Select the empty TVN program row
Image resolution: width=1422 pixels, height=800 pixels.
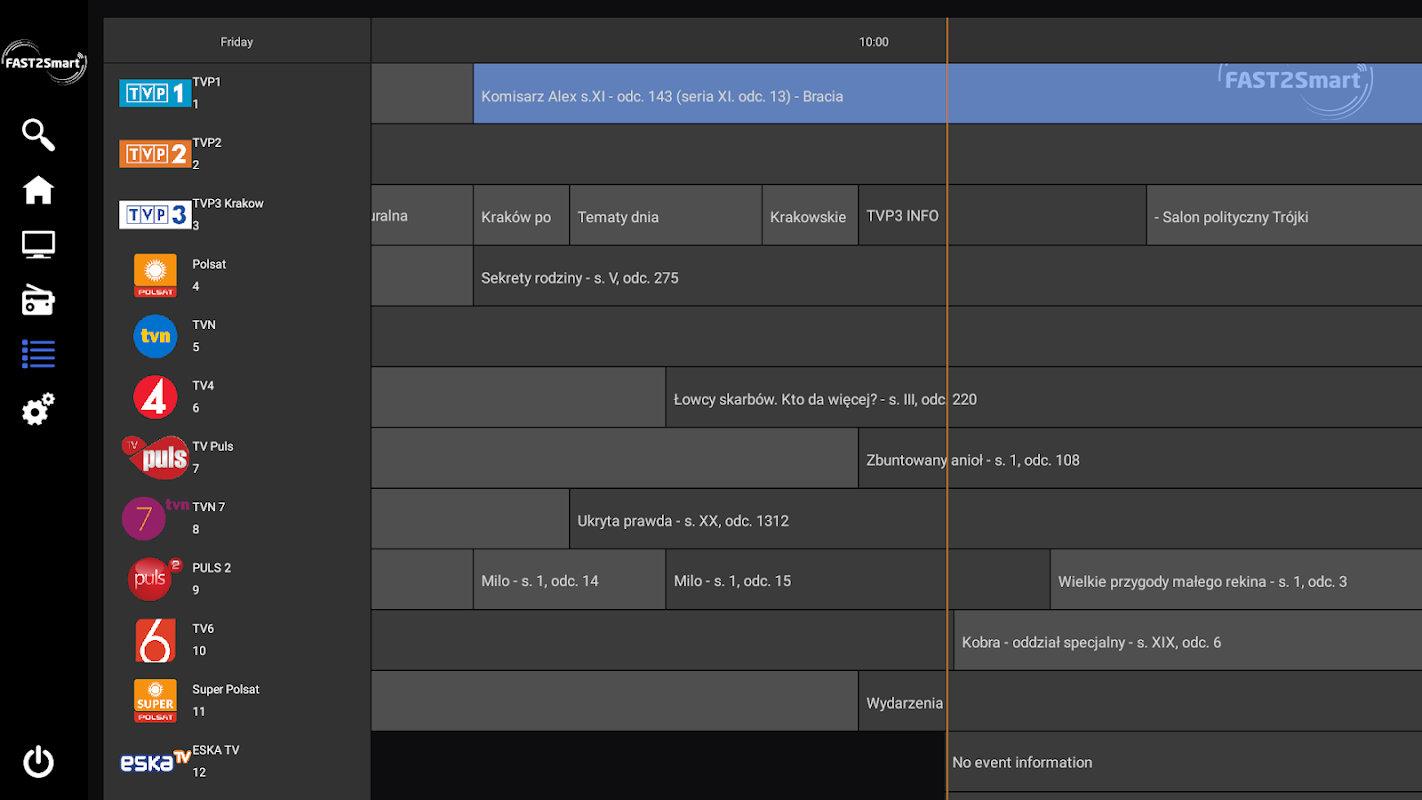point(896,336)
